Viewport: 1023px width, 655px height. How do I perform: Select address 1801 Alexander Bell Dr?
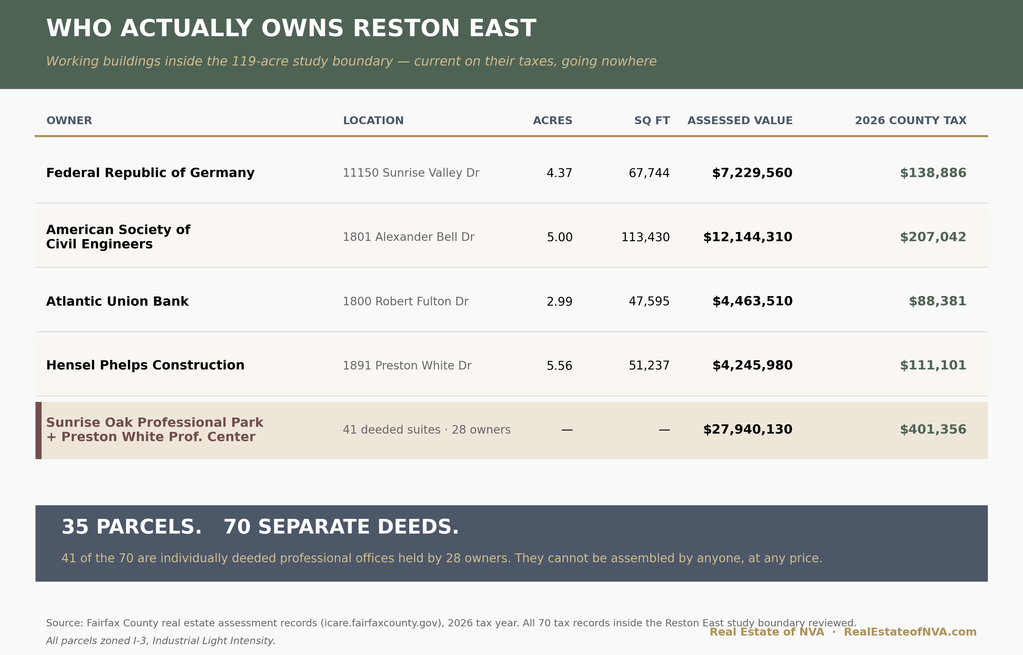(x=408, y=237)
